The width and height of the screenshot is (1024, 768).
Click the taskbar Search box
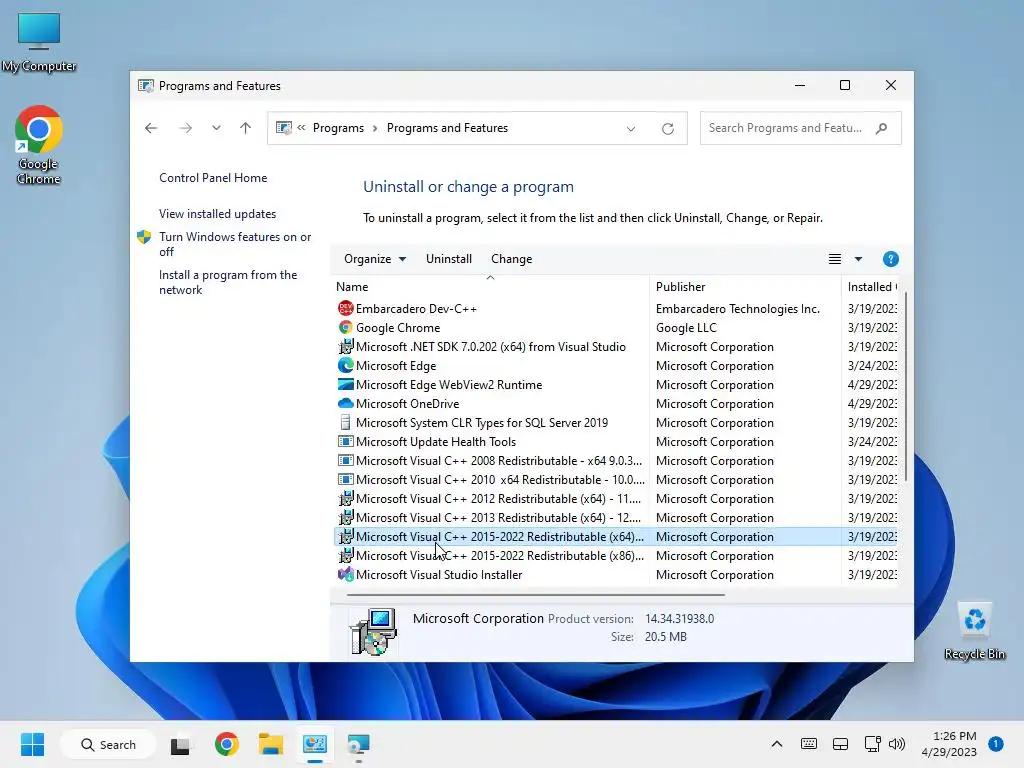(x=108, y=744)
